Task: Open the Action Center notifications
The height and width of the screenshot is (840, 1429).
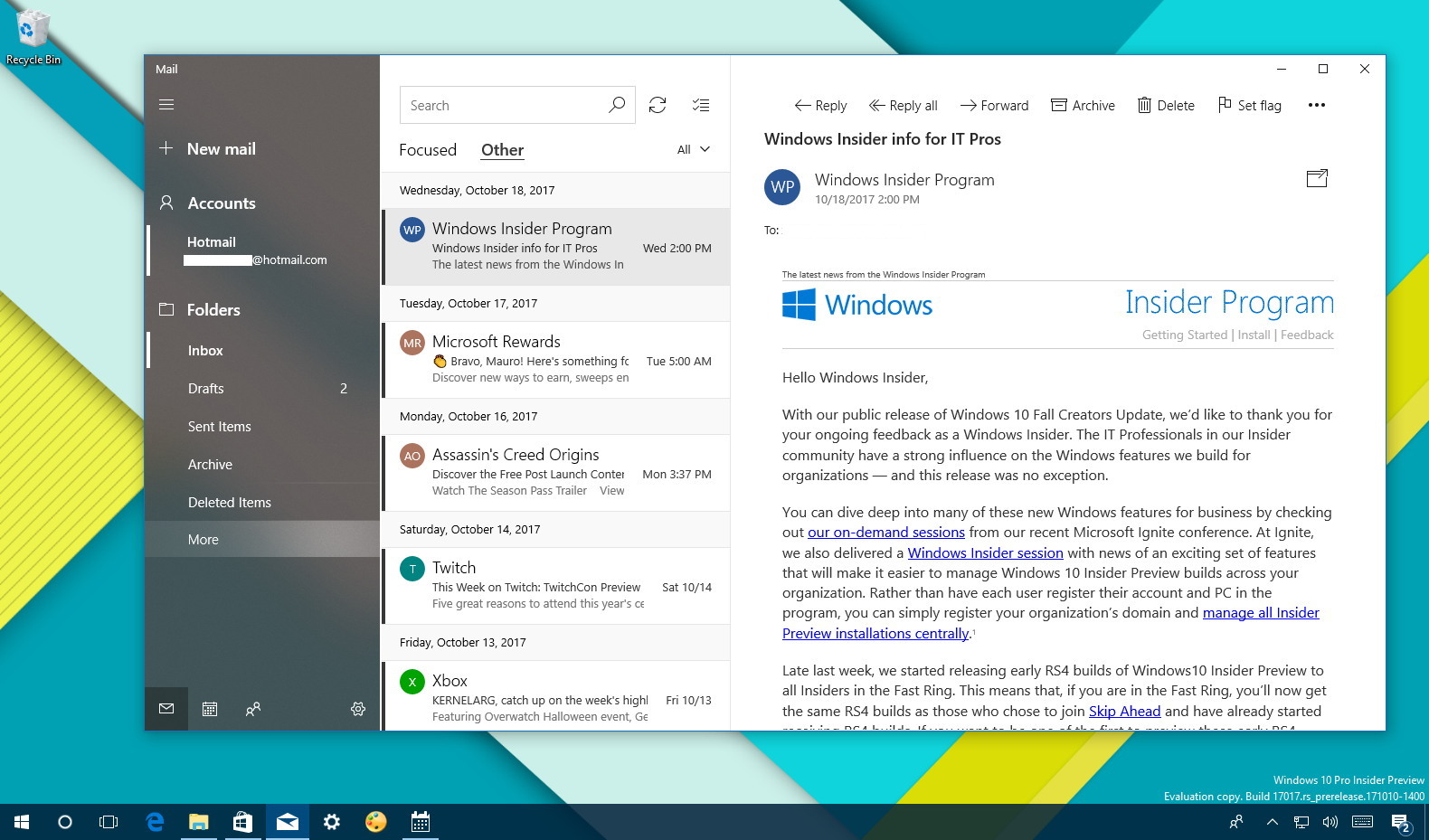Action: [1401, 823]
